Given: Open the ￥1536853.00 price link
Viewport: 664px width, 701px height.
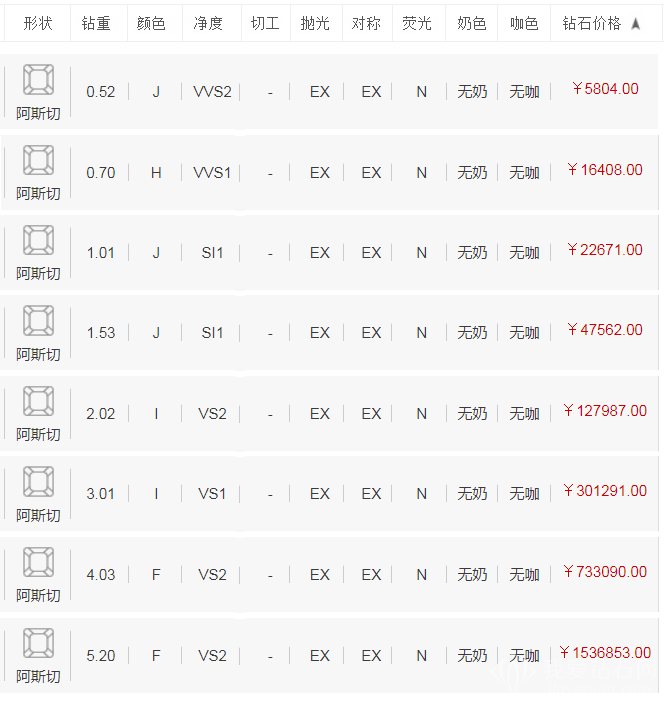Looking at the screenshot, I should 605,653.
